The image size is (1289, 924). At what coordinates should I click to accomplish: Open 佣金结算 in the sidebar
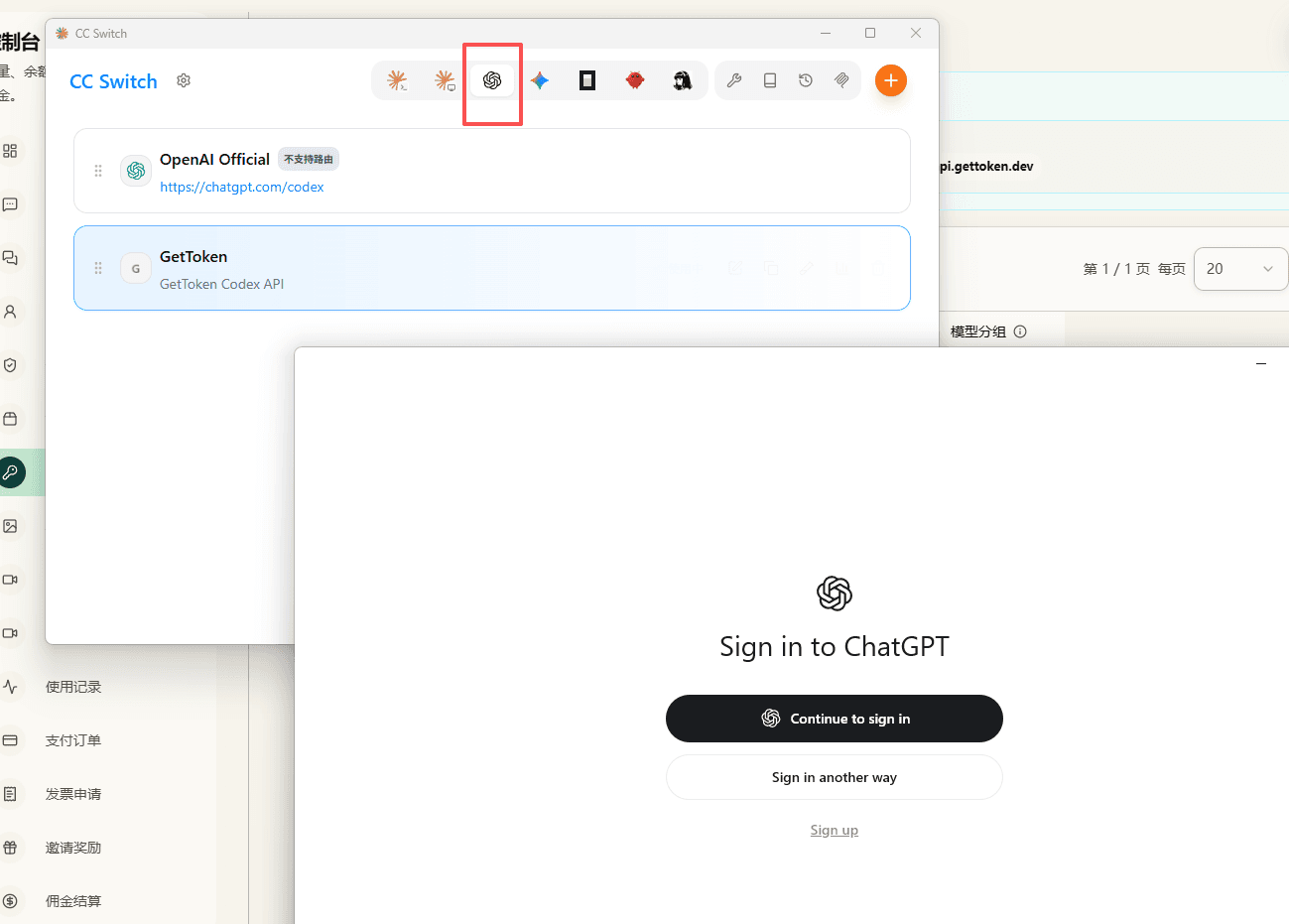pyautogui.click(x=73, y=901)
